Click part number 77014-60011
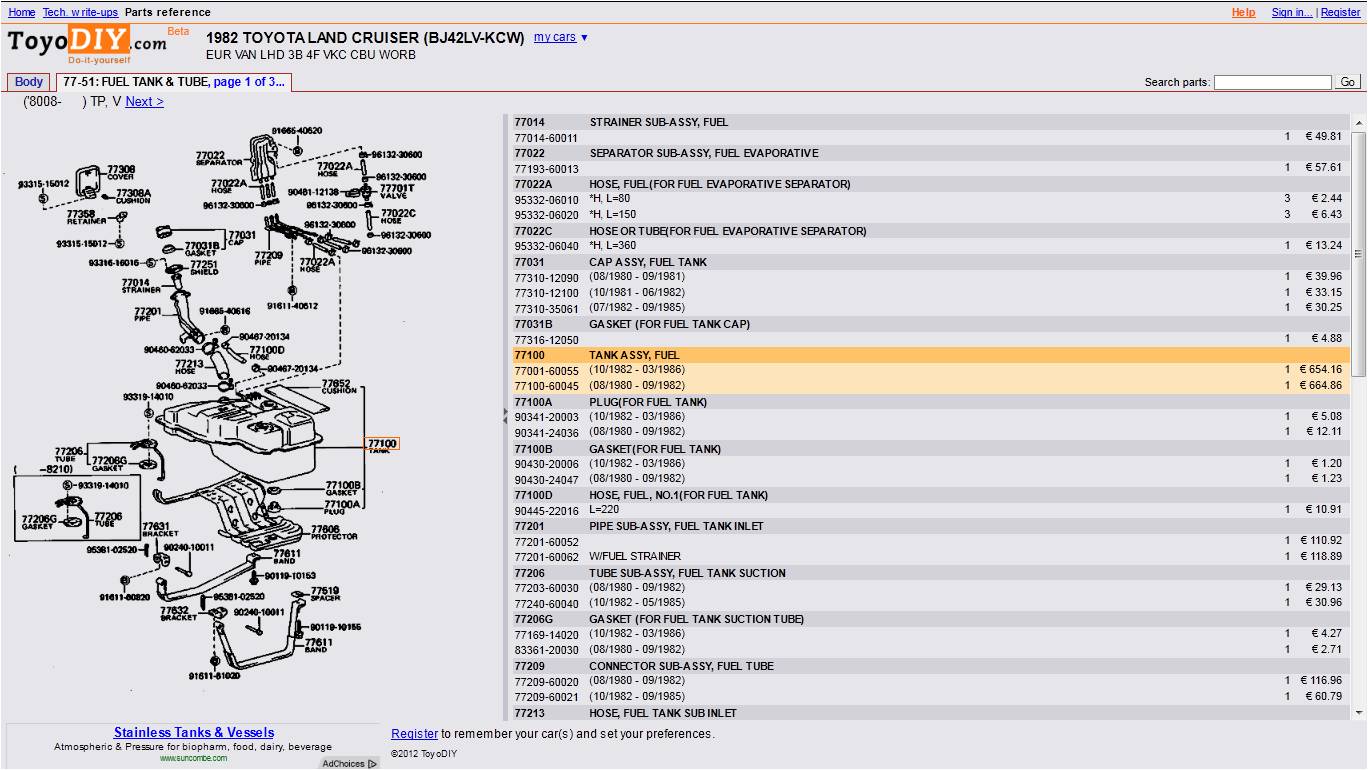The width and height of the screenshot is (1368, 770). [x=546, y=138]
